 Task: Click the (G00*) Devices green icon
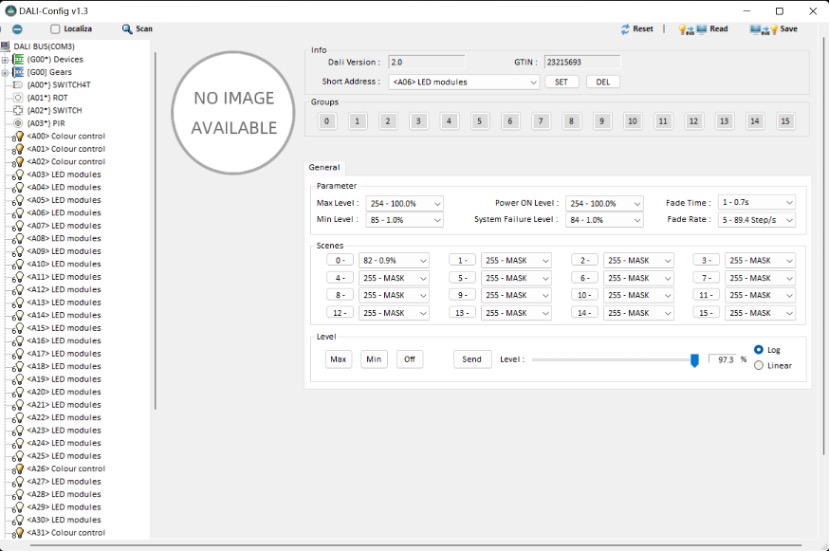pos(19,59)
